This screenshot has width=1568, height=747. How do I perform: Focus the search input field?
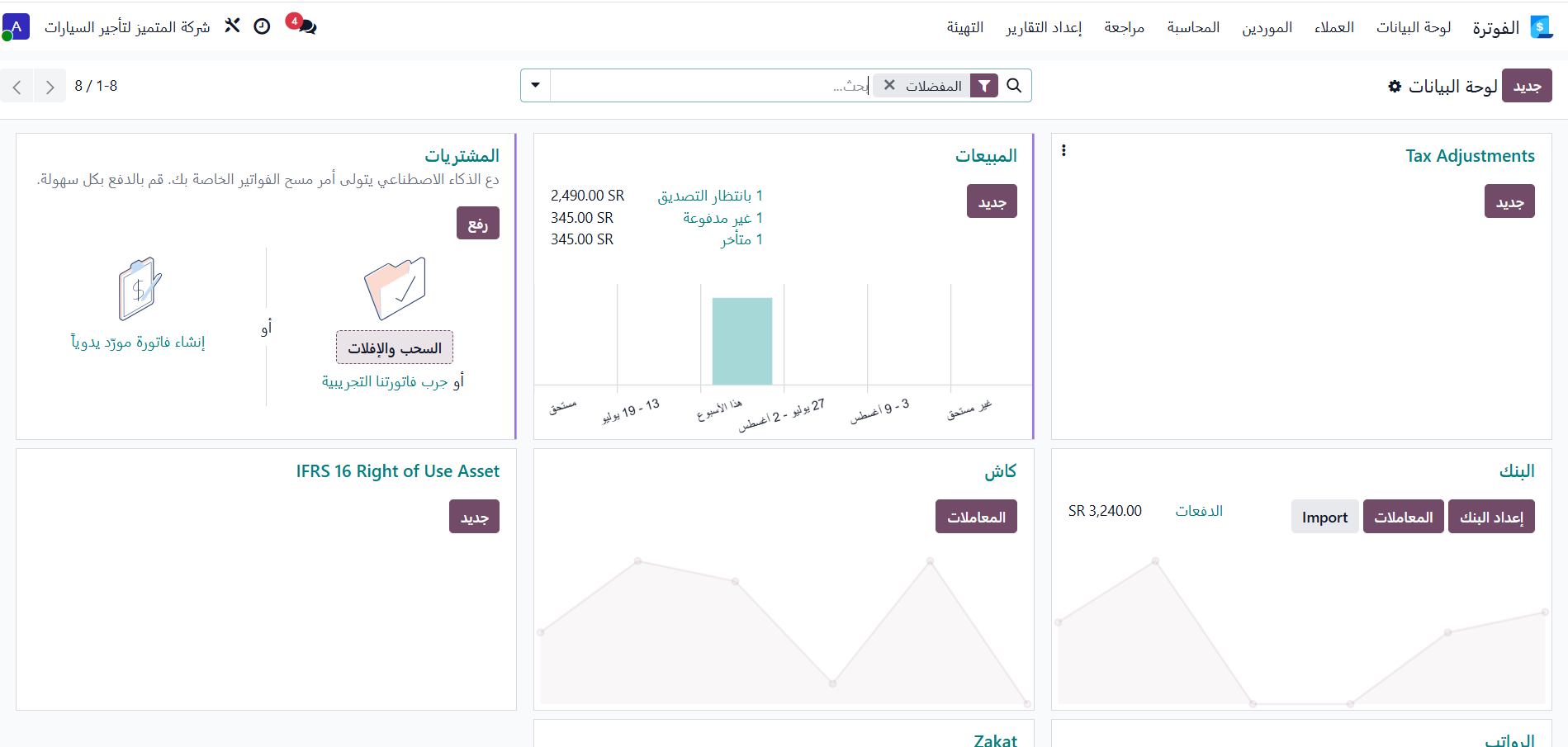pos(710,86)
